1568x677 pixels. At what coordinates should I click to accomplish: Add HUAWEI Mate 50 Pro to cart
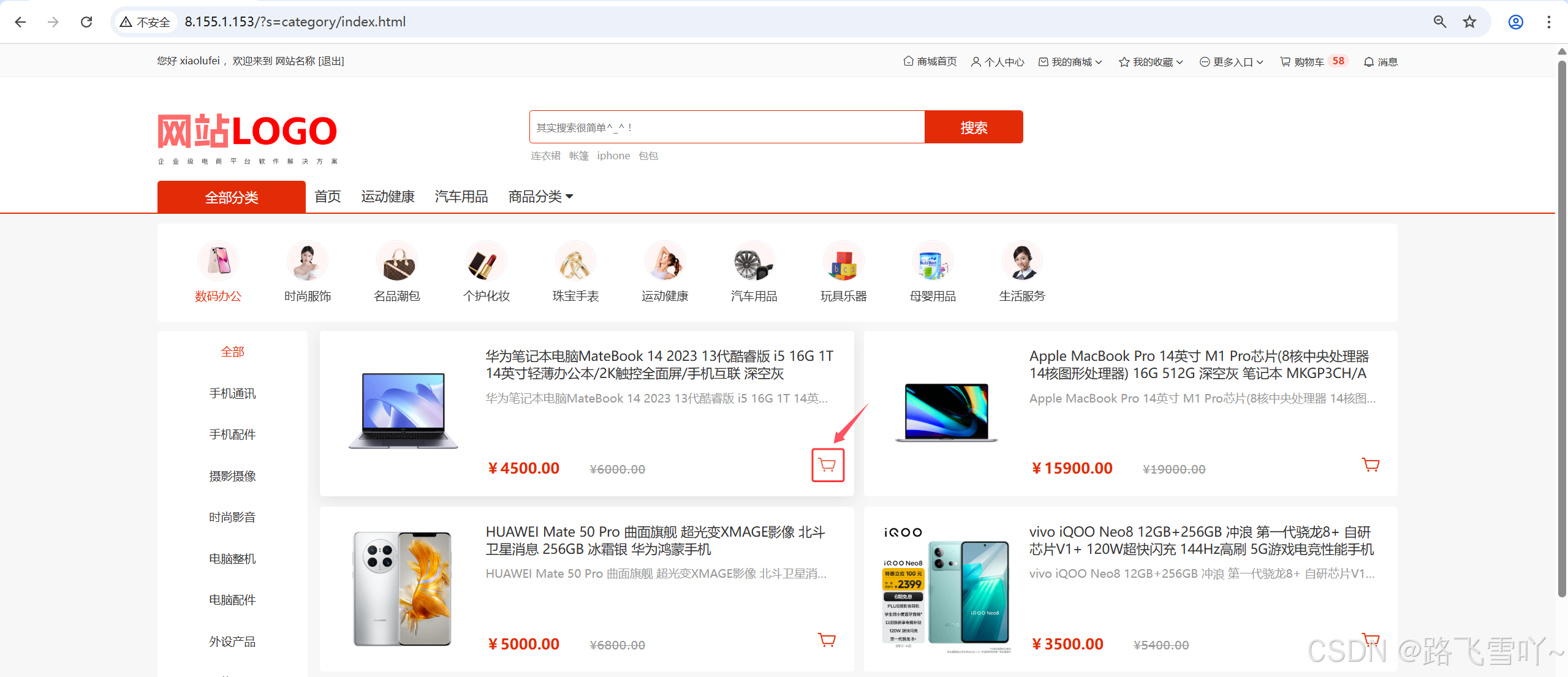(x=827, y=640)
